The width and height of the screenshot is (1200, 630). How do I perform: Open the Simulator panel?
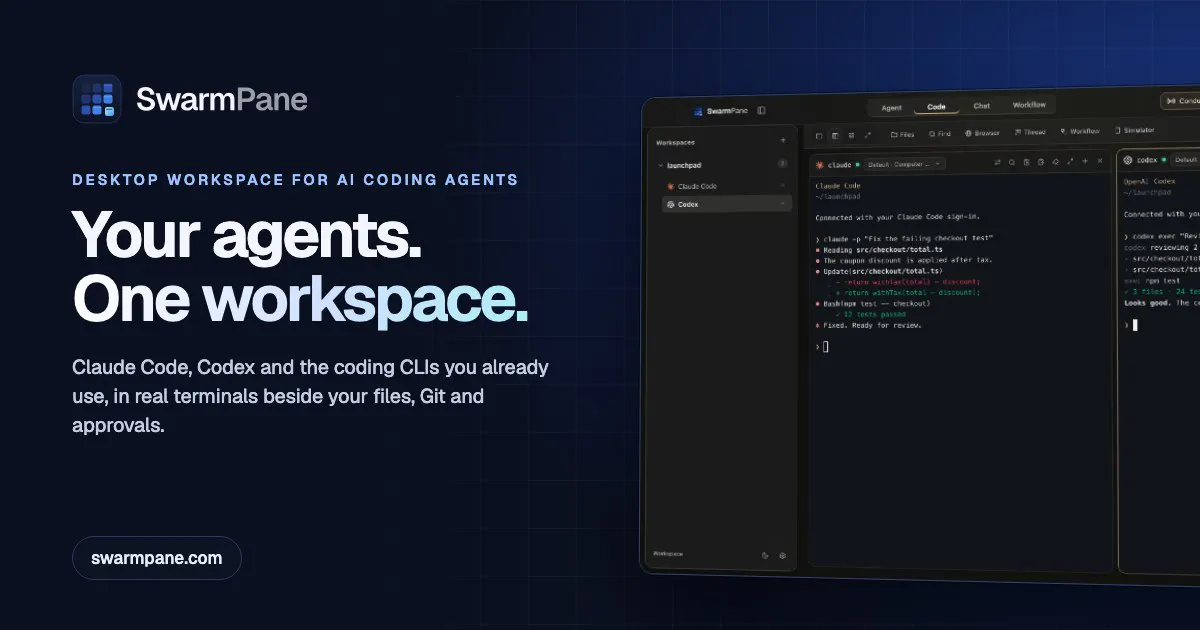click(1134, 130)
